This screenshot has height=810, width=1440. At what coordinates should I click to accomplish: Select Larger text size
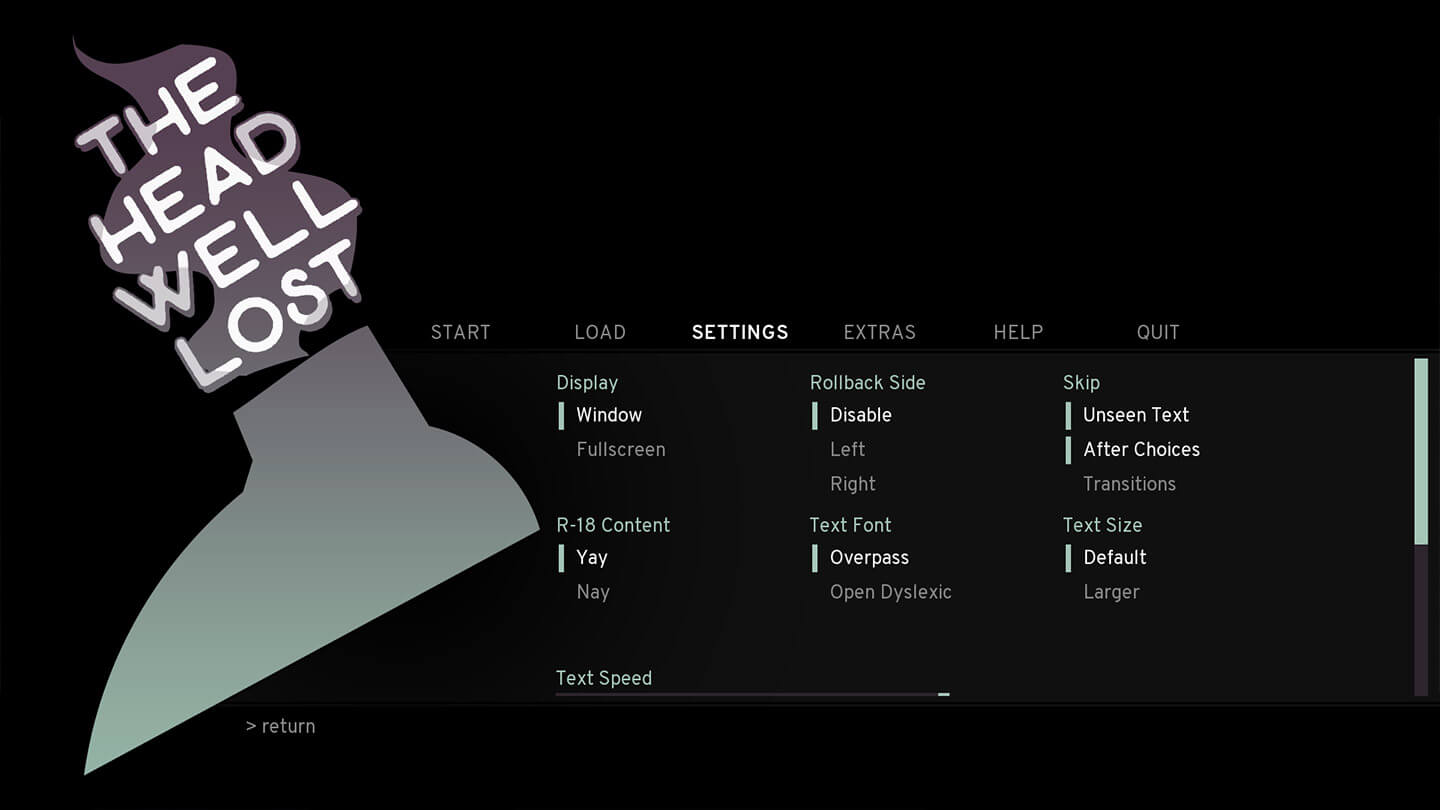point(1111,592)
